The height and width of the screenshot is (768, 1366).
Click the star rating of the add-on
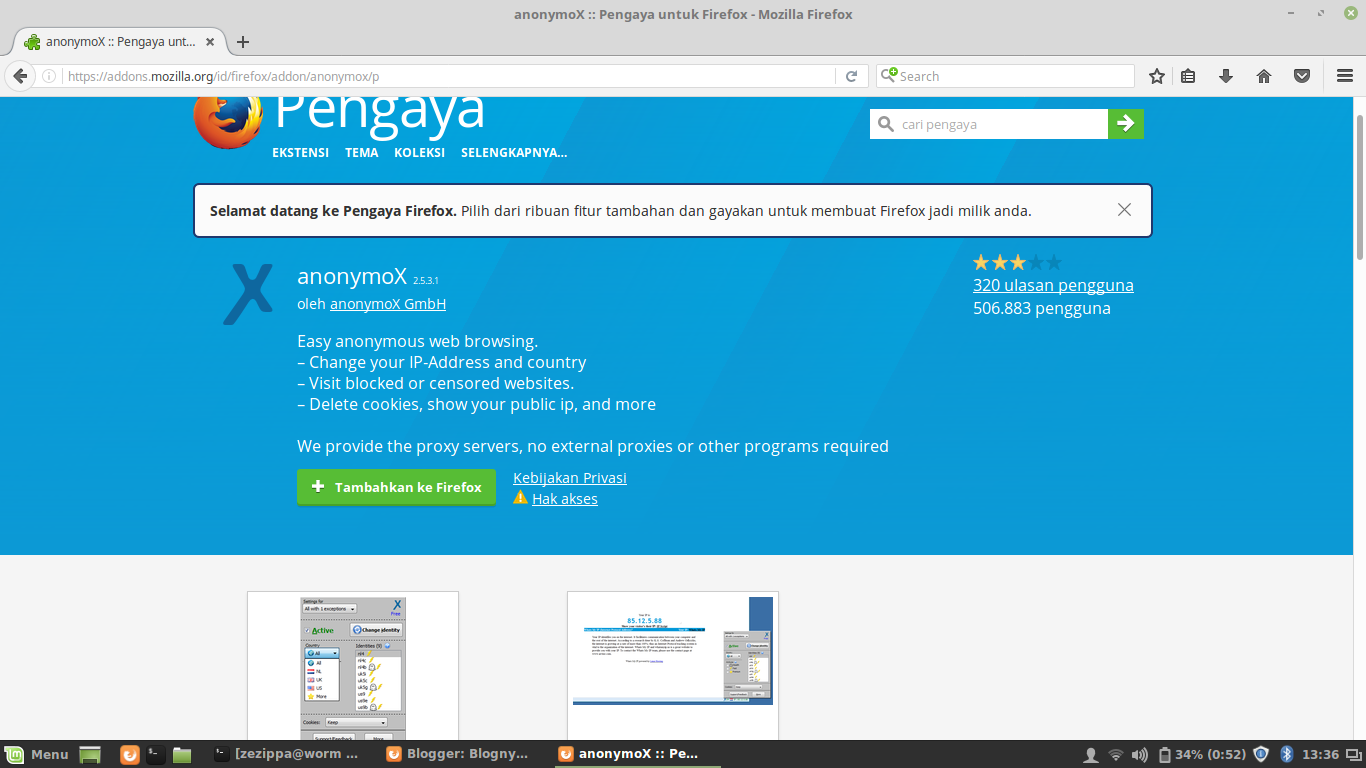click(x=1017, y=262)
